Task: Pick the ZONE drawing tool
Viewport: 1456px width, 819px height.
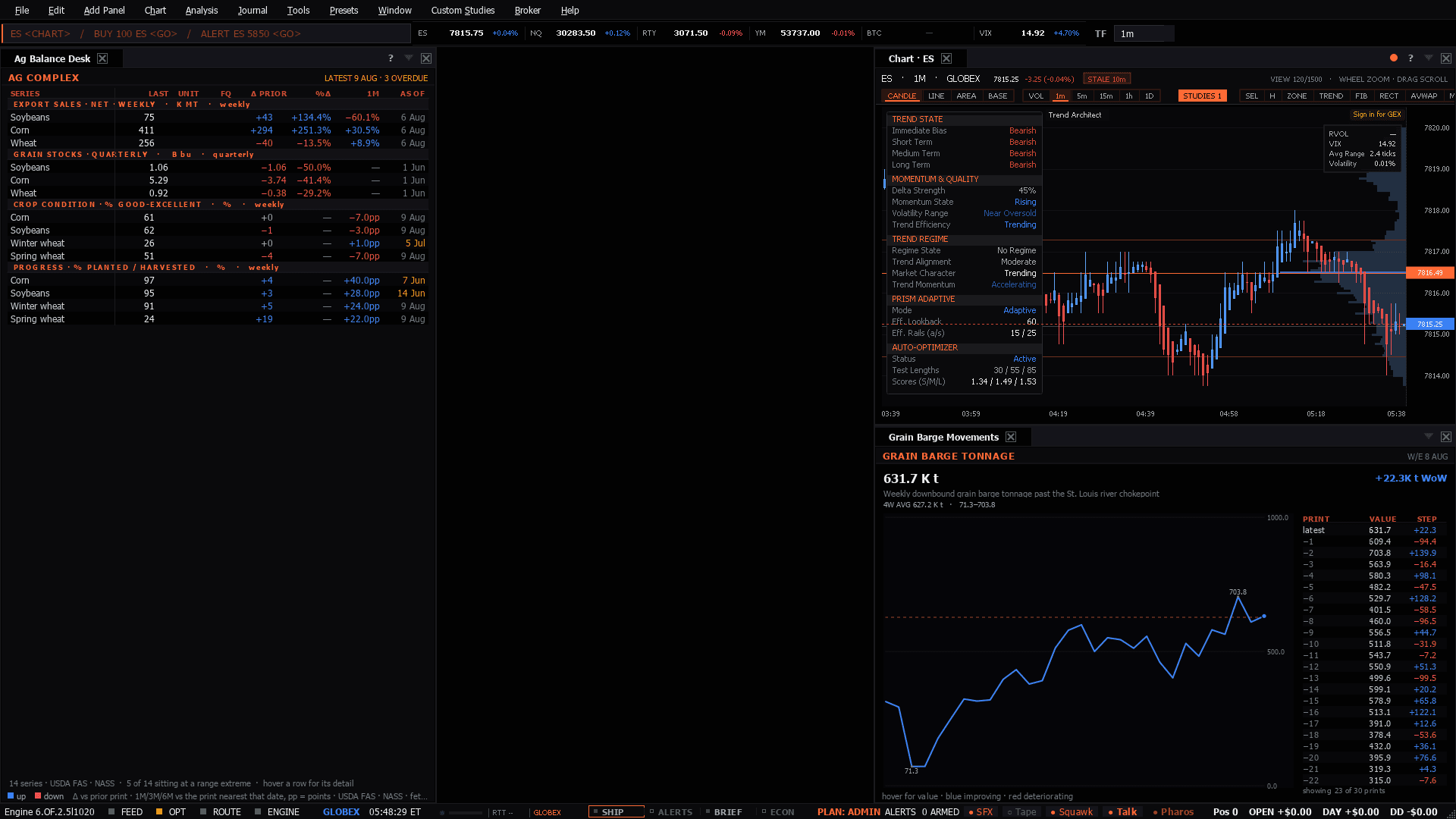Action: pos(1297,96)
